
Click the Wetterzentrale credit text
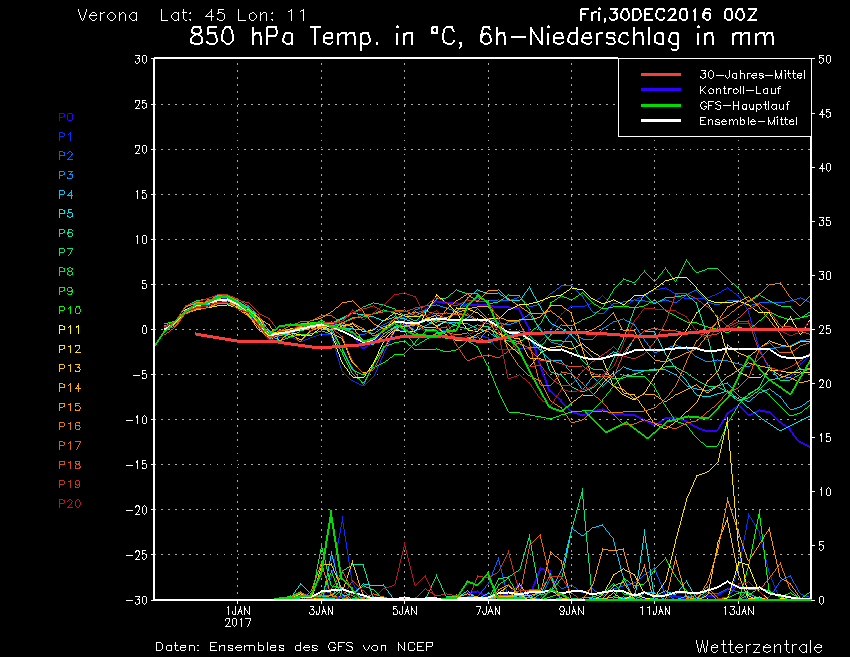(x=759, y=647)
